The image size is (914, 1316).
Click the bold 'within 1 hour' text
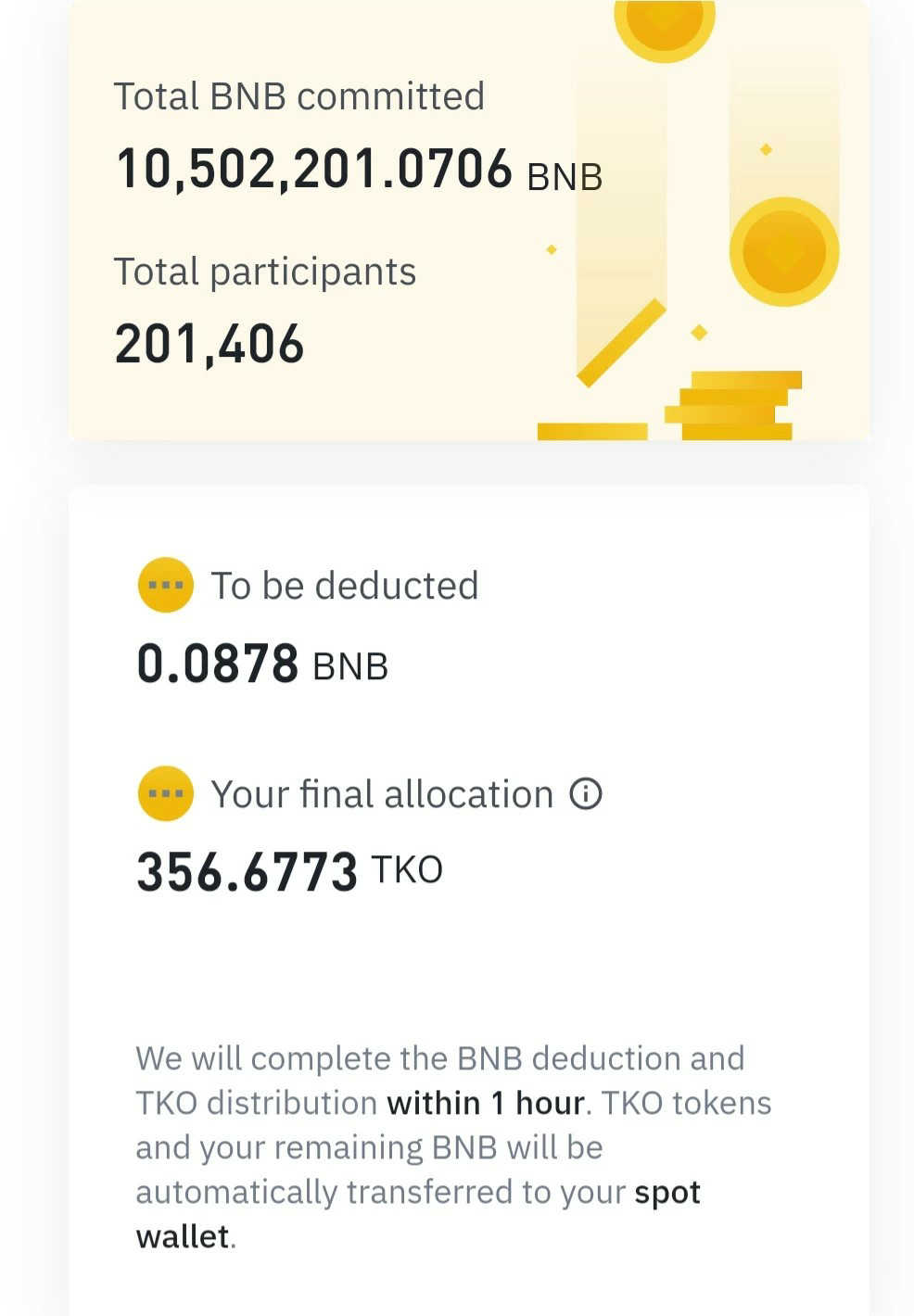click(x=486, y=1103)
